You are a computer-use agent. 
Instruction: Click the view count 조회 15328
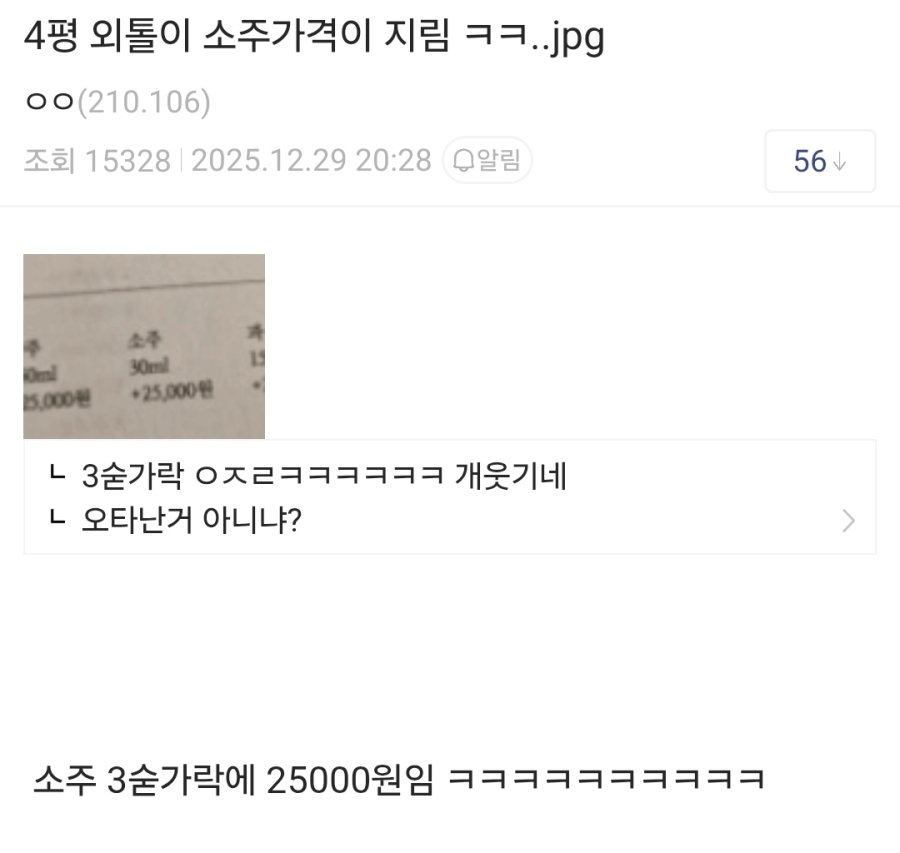[98, 160]
